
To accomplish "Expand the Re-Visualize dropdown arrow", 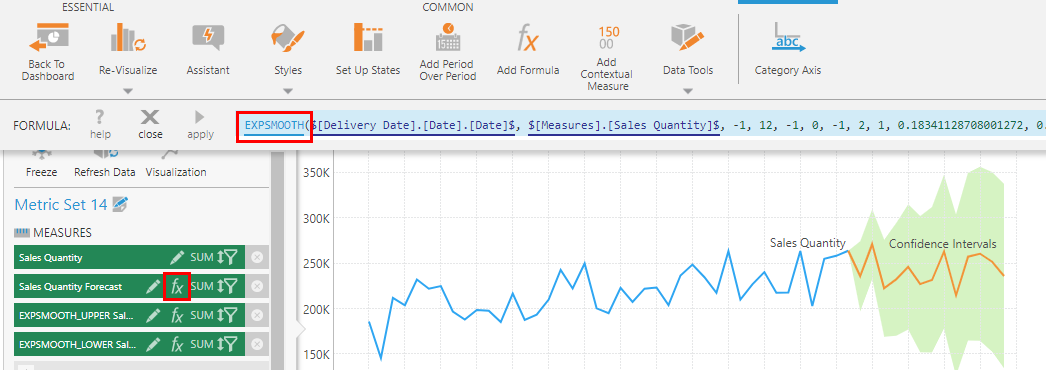I will coord(128,91).
